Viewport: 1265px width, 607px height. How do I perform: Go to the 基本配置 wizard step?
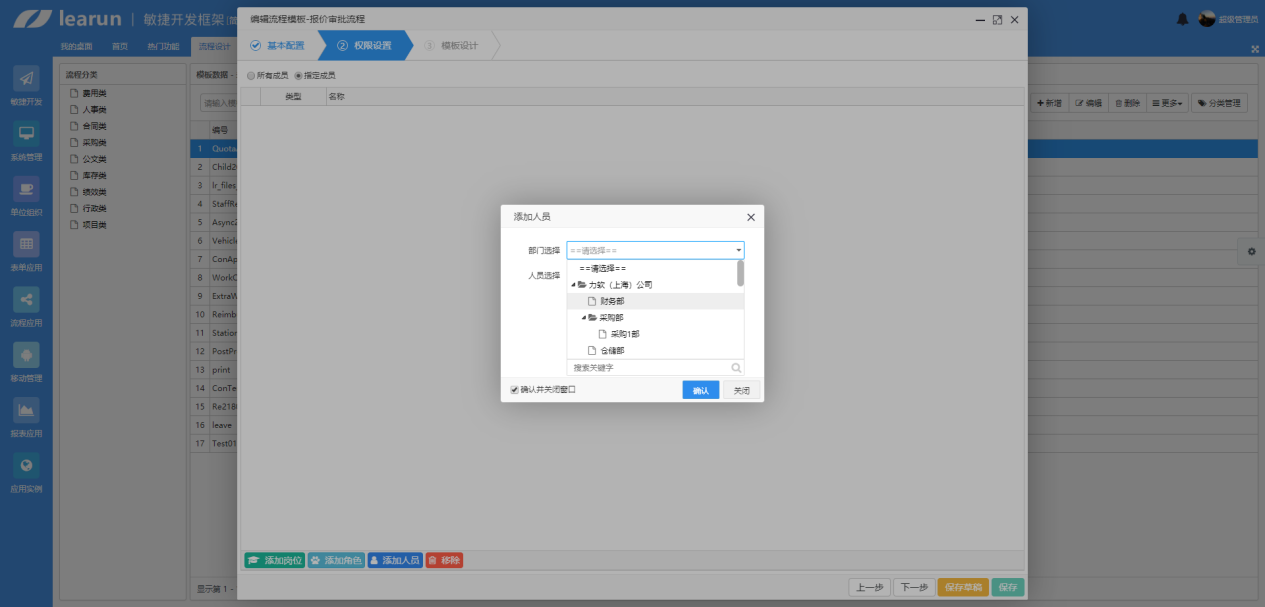click(277, 46)
